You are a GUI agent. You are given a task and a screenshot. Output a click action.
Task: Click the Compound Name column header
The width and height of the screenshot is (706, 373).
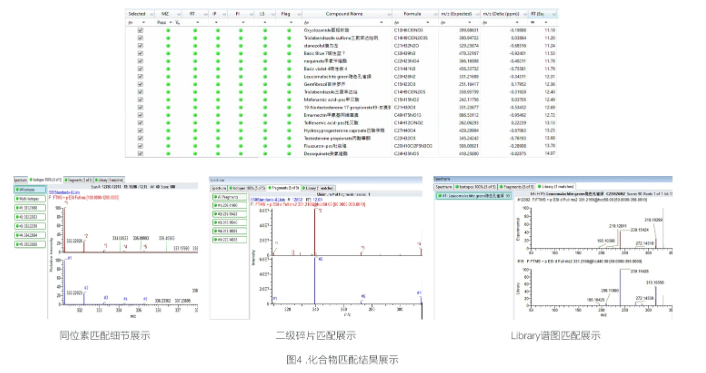(344, 14)
